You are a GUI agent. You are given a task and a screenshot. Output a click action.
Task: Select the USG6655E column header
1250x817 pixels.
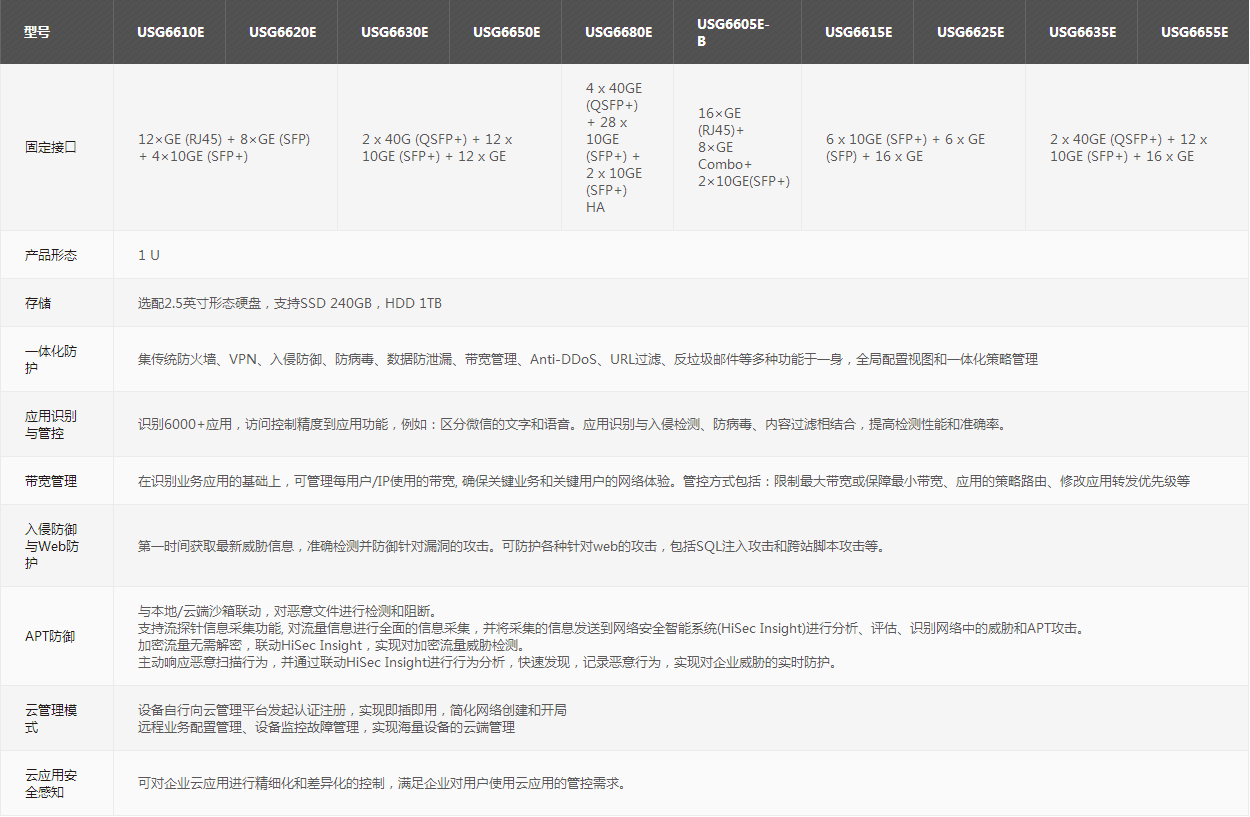[1195, 32]
